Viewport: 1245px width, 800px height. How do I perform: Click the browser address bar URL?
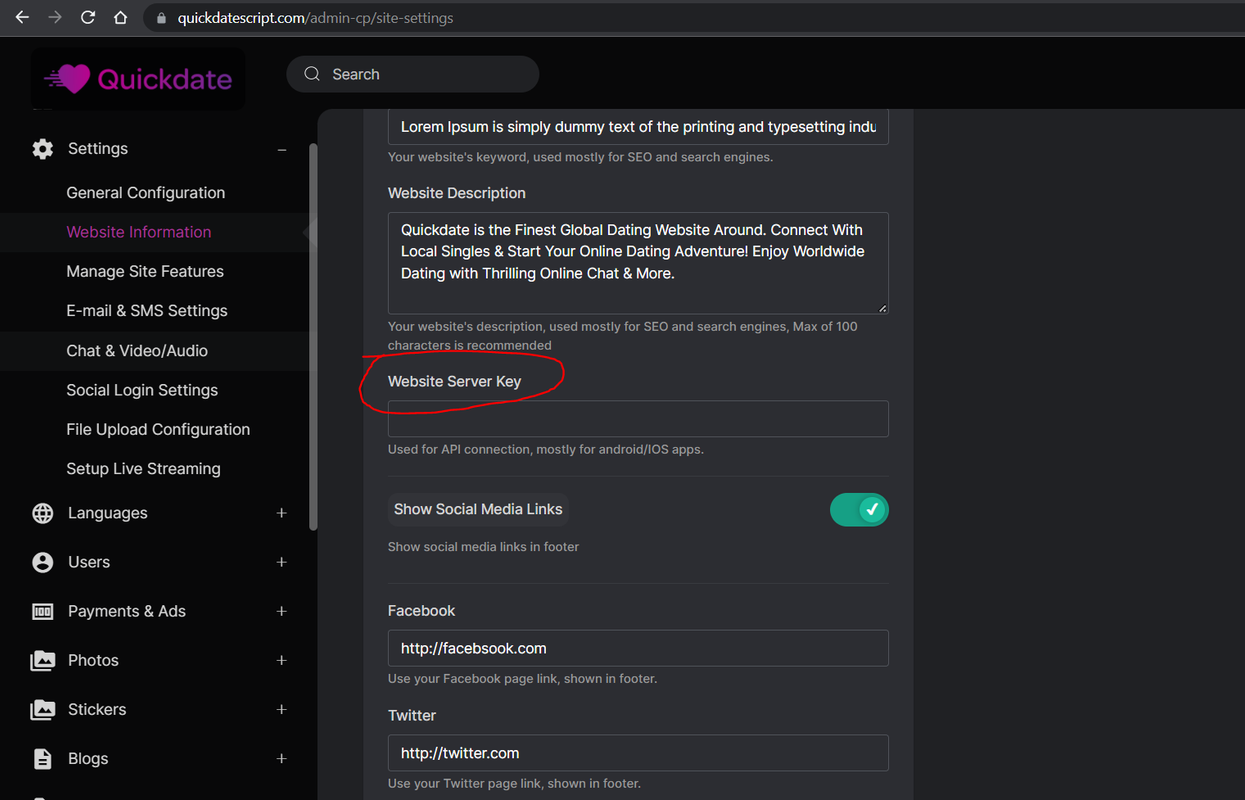(315, 18)
